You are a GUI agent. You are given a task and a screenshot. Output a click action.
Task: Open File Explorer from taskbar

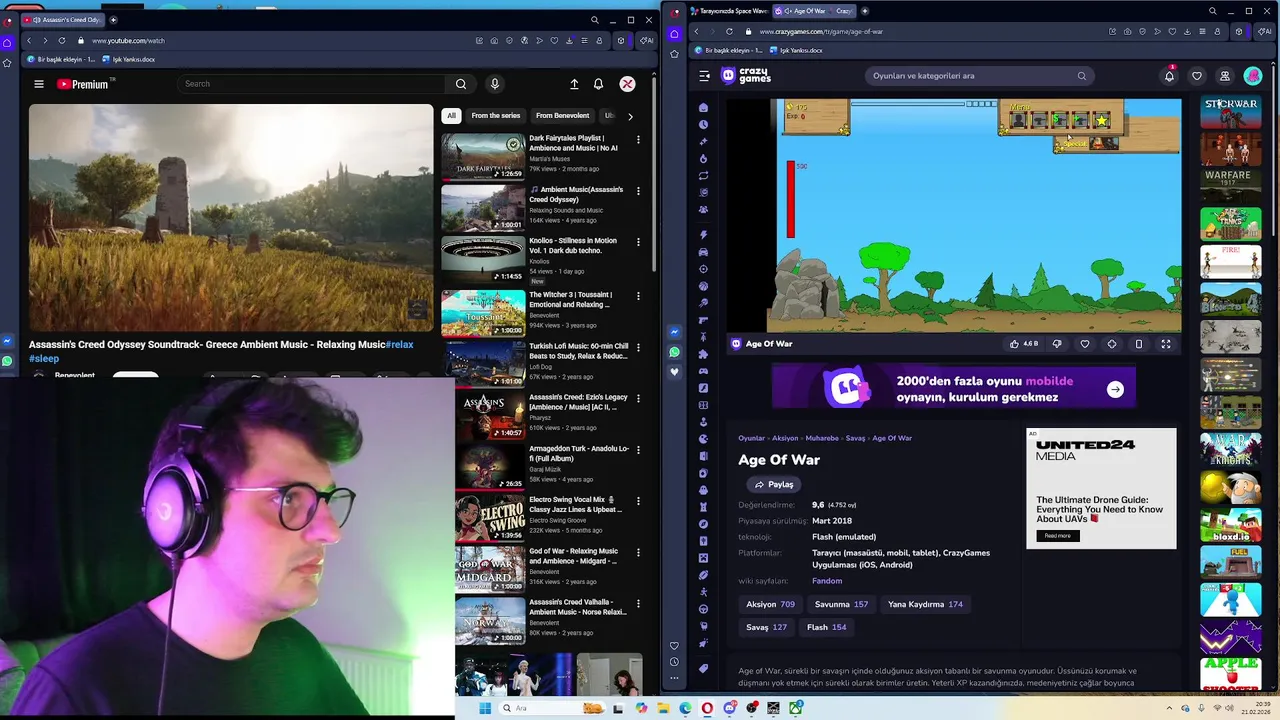[662, 708]
